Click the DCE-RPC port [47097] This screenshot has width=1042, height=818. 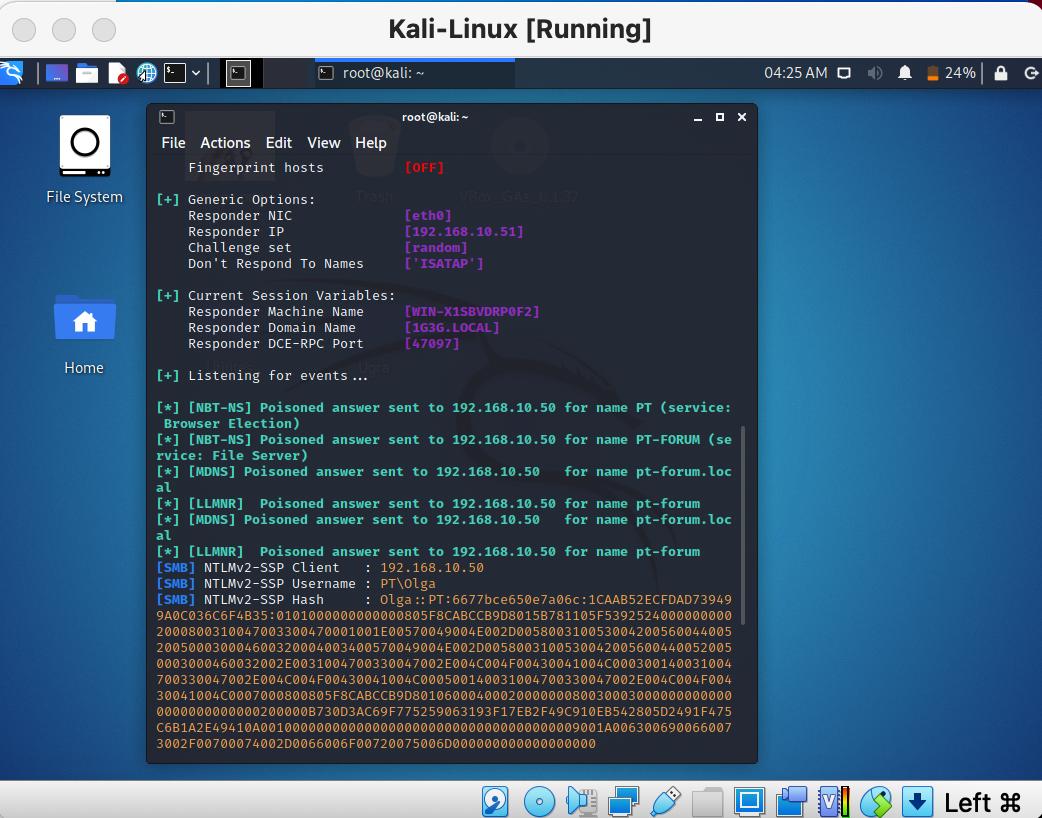pyautogui.click(x=432, y=344)
